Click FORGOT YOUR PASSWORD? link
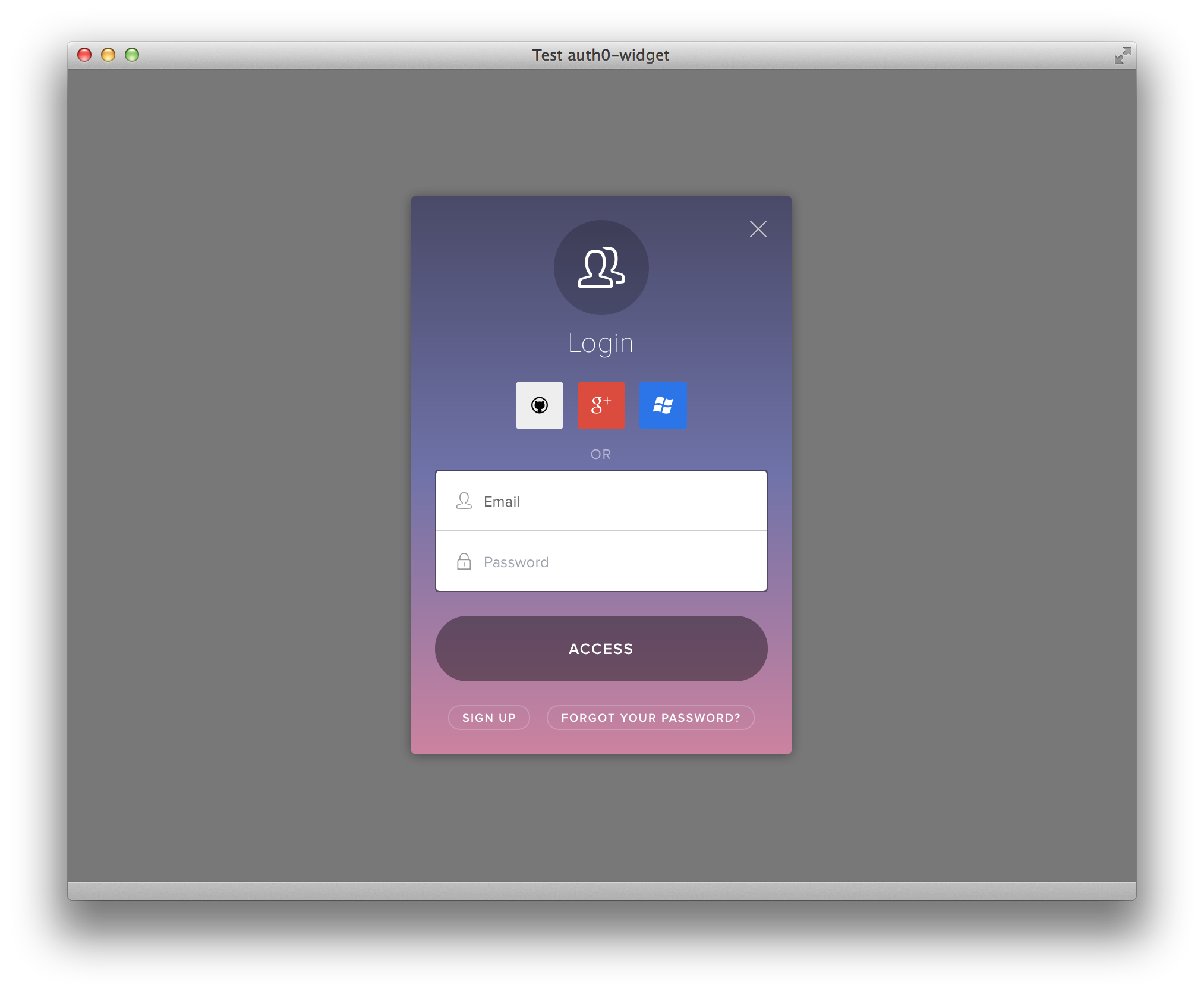1204x994 pixels. [x=651, y=718]
